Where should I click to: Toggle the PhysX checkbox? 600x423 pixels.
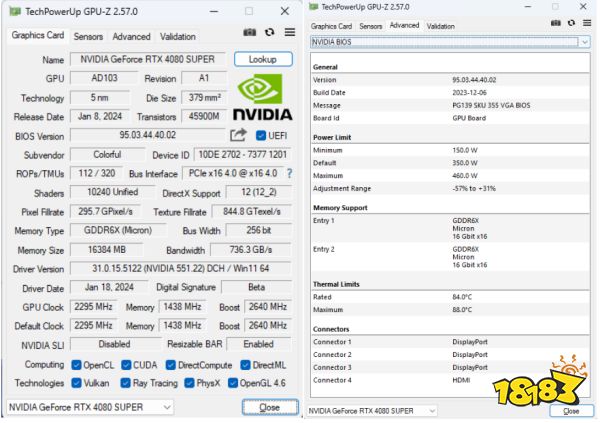(189, 383)
